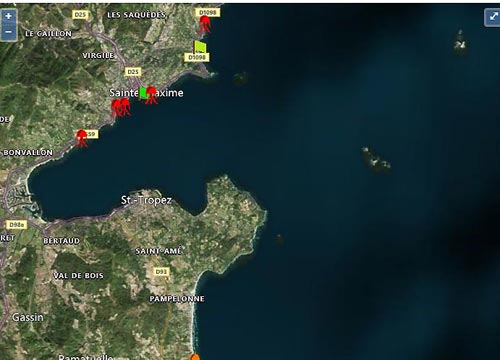The width and height of the screenshot is (500, 360).
Task: Click the St-Tropez town label
Action: click(146, 200)
